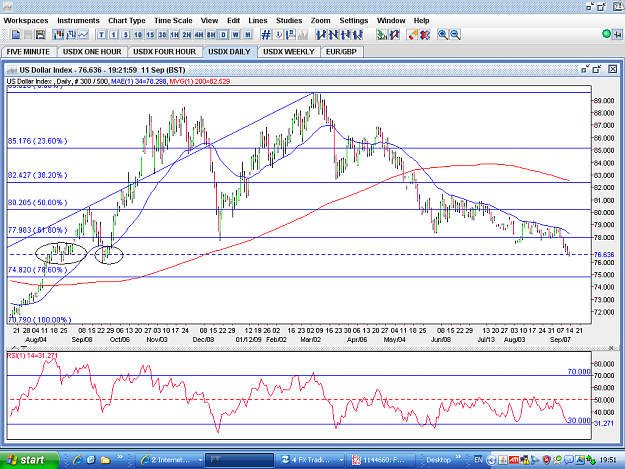Open the Internet Explorer taskbar group
This screenshot has height=469, width=625.
click(170, 460)
